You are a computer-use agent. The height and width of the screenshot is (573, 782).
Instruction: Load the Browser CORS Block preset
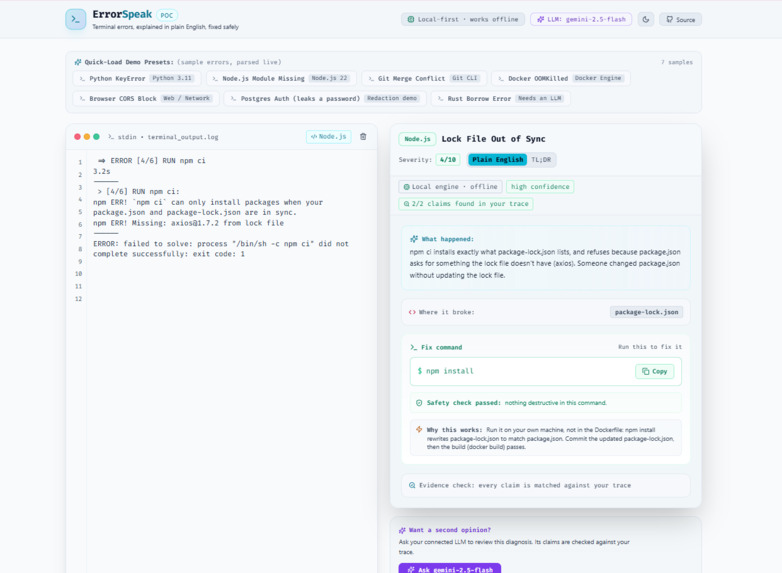tap(146, 98)
